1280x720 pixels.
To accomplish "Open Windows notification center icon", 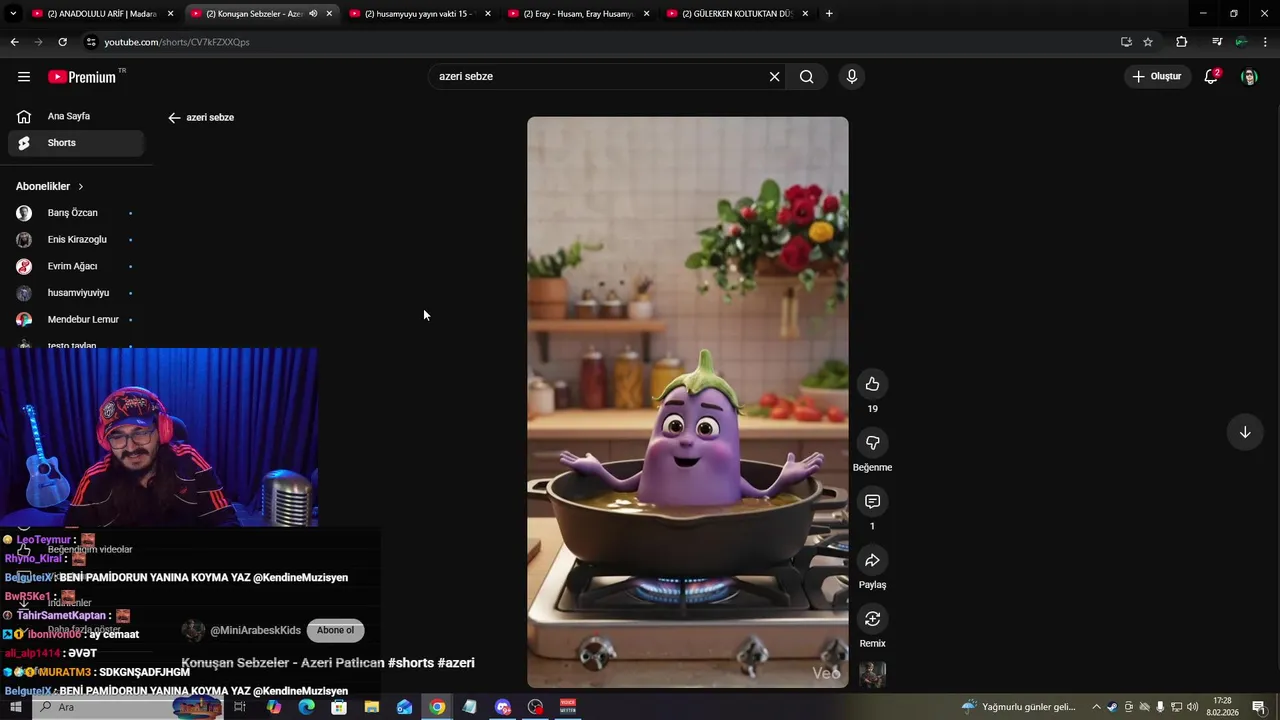I will [1258, 707].
